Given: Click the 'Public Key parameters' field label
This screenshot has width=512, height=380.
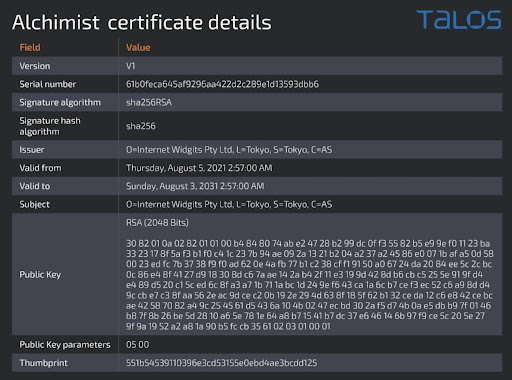Looking at the screenshot, I should coord(65,345).
